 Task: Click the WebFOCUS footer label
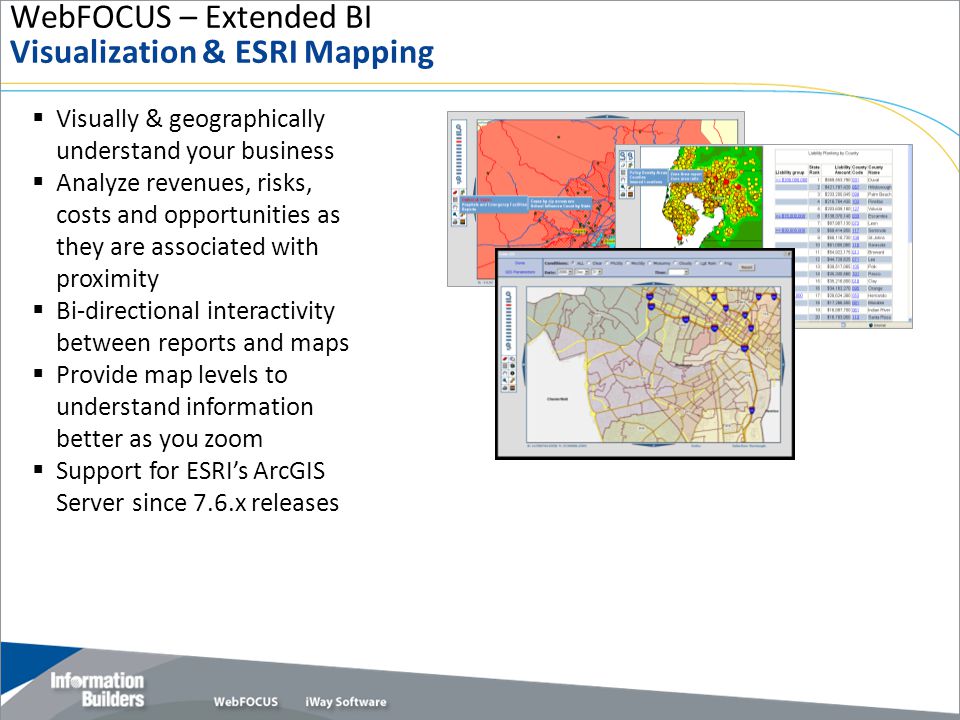(x=246, y=702)
